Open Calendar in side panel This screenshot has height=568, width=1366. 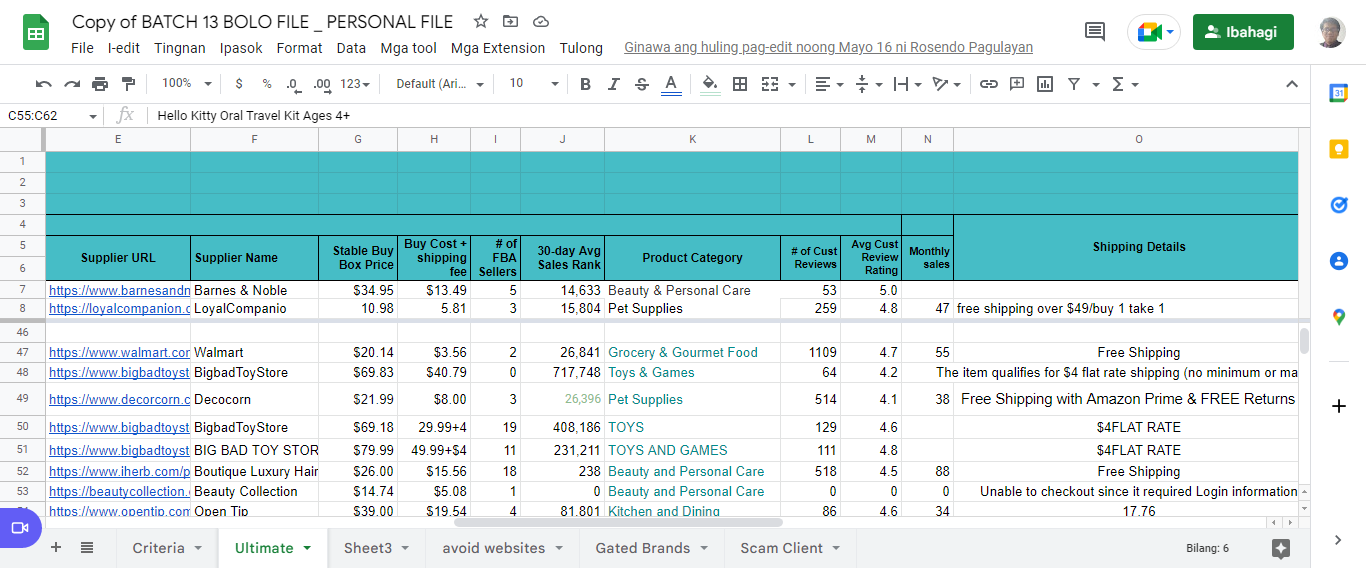(x=1339, y=93)
